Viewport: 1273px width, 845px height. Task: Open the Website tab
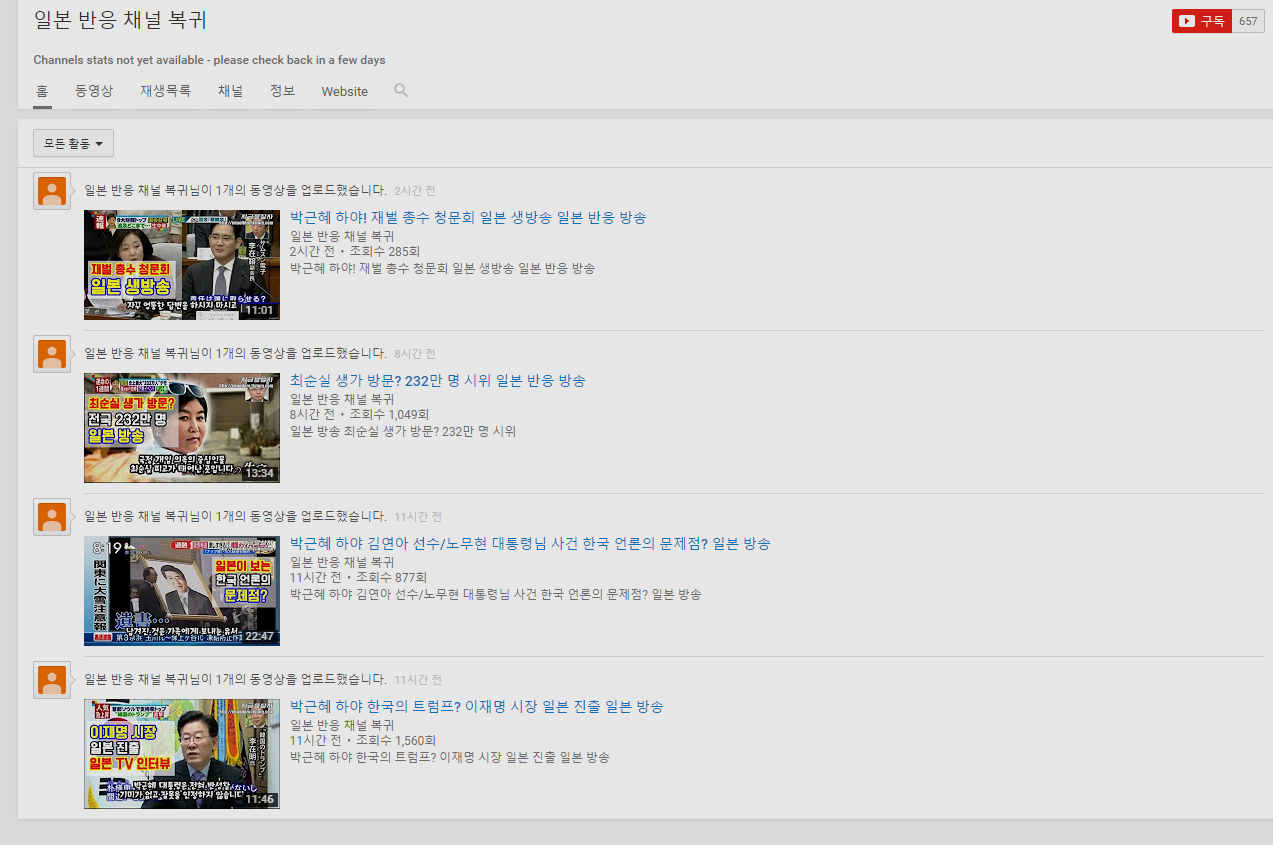tap(344, 91)
